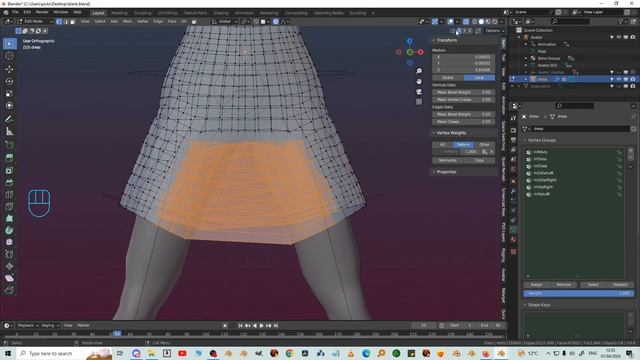
Task: Click the viewport zoom magnifier icon
Action: pyautogui.click(x=419, y=71)
